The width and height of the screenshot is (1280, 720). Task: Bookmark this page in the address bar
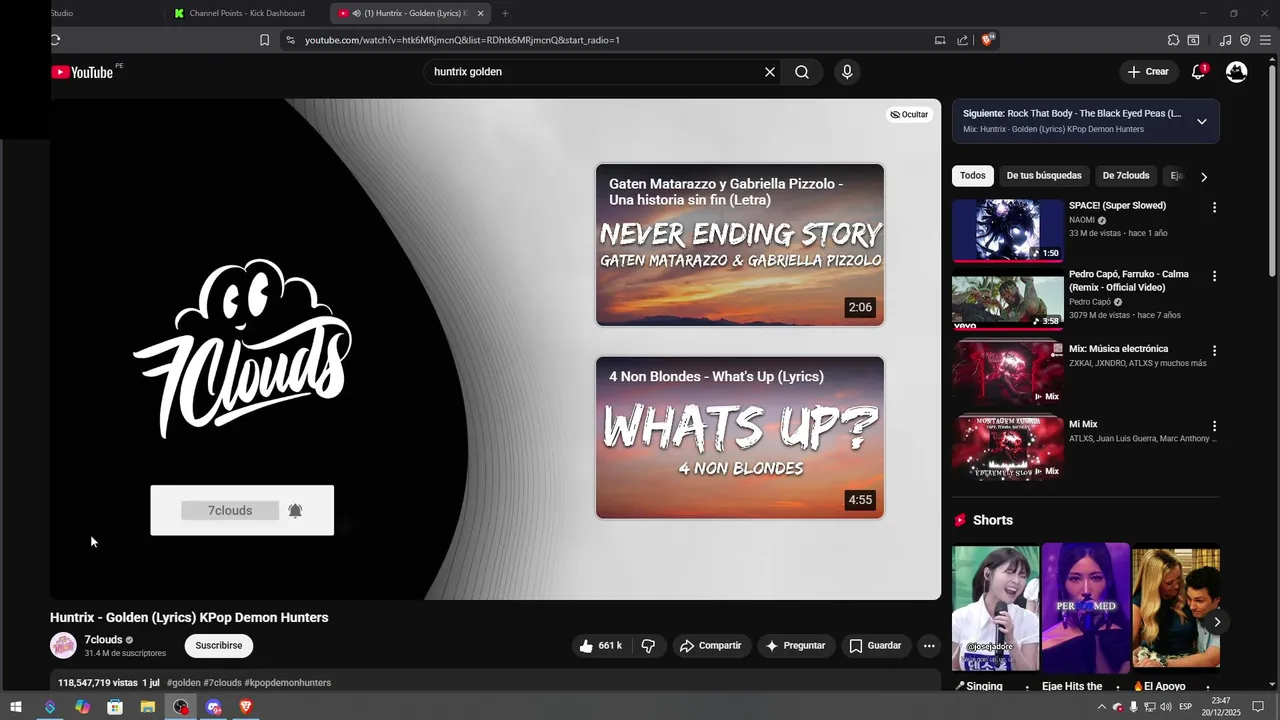[x=264, y=40]
